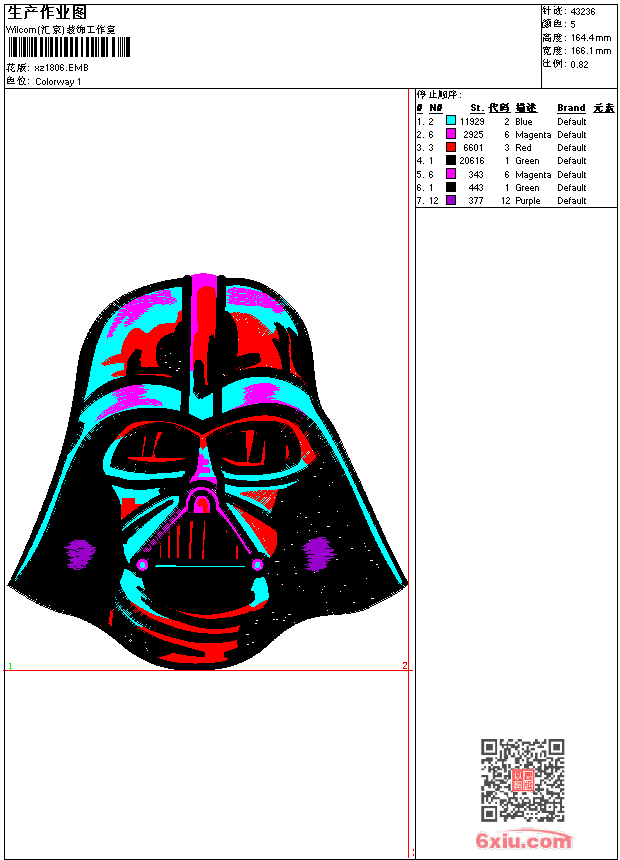Click the cyan swatch in the Blue row
This screenshot has width=620, height=860.
click(451, 120)
